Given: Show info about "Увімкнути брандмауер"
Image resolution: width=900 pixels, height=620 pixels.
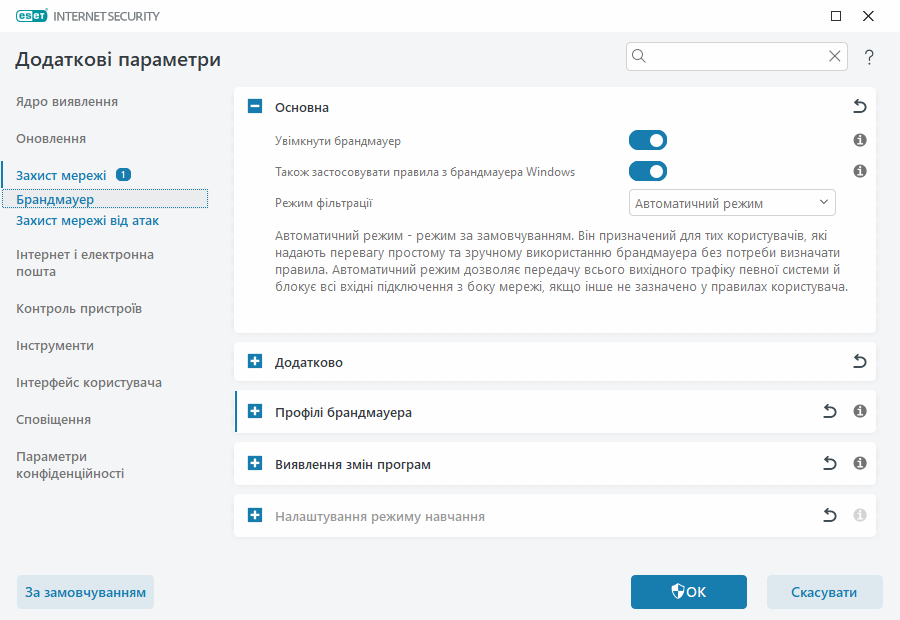Looking at the screenshot, I should 859,140.
